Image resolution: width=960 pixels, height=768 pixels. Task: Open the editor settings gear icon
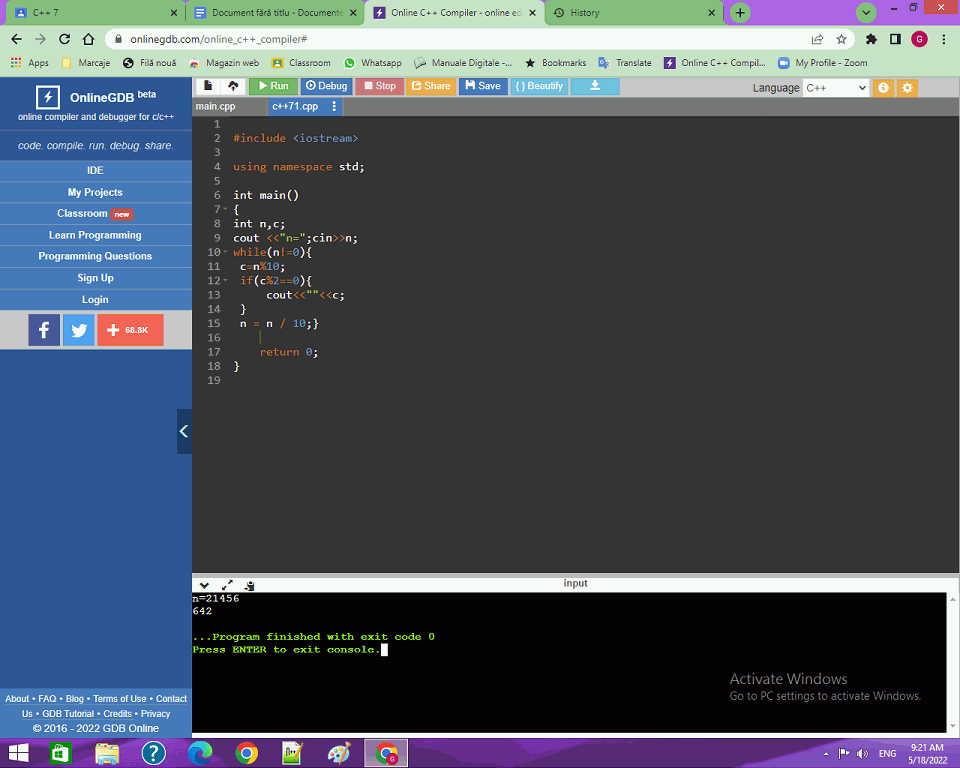point(907,88)
